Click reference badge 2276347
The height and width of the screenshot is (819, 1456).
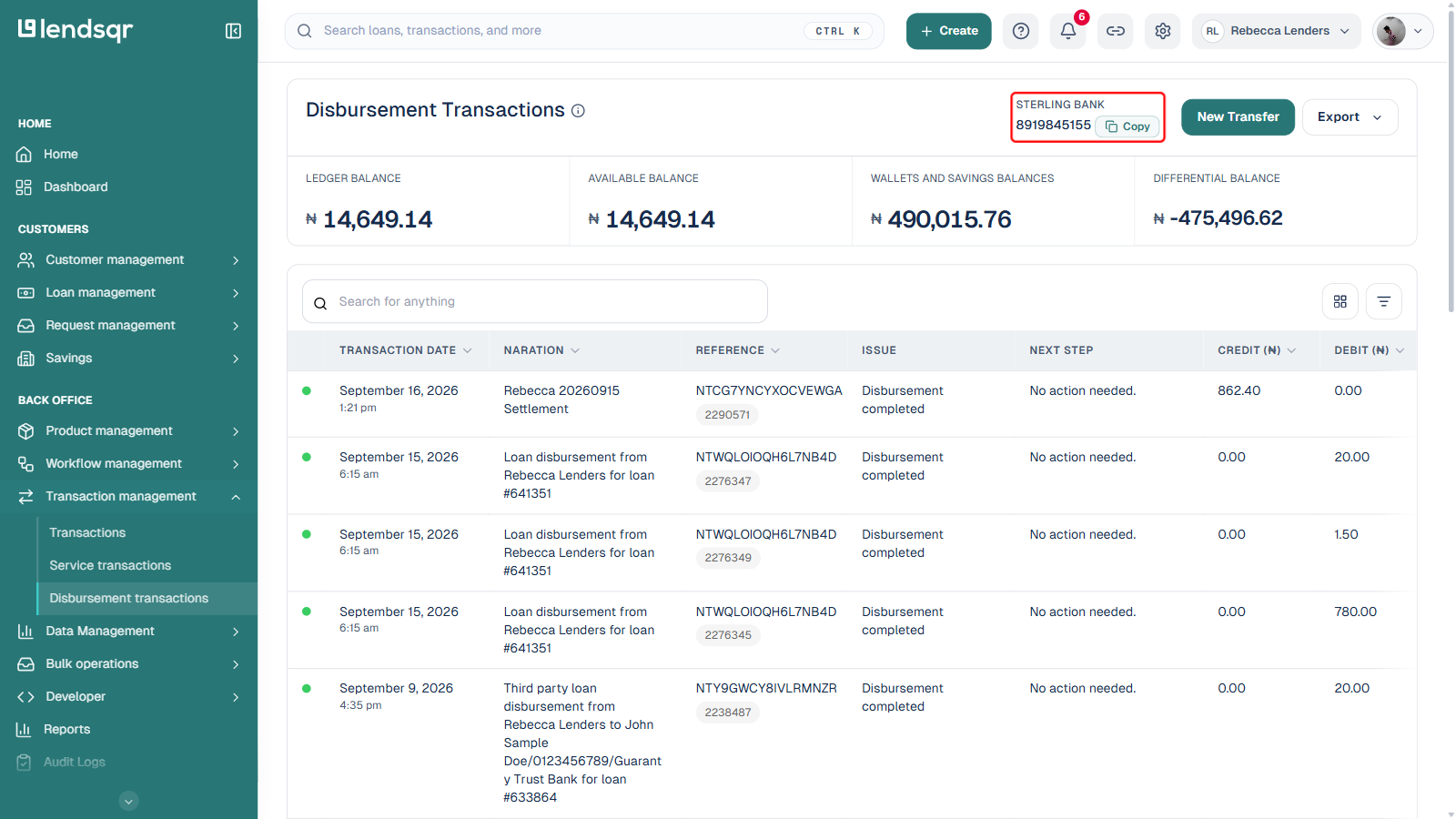[x=728, y=481]
